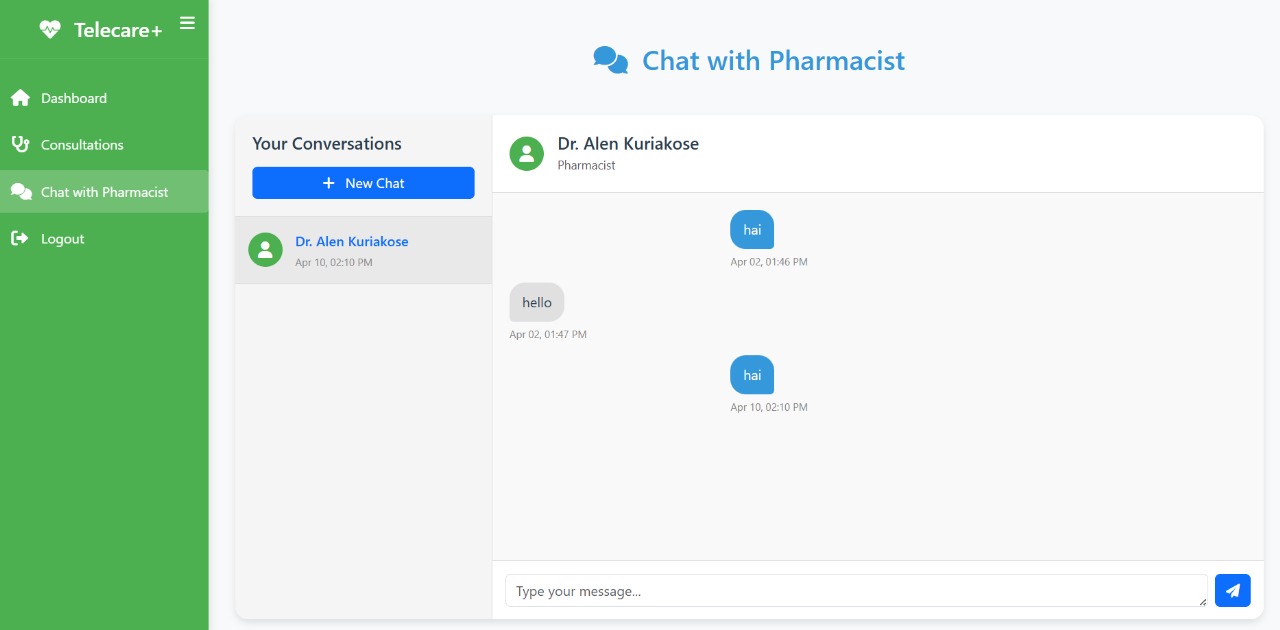The width and height of the screenshot is (1280, 630).
Task: Open Dr. Alen Kuriakose conversation
Action: point(352,242)
